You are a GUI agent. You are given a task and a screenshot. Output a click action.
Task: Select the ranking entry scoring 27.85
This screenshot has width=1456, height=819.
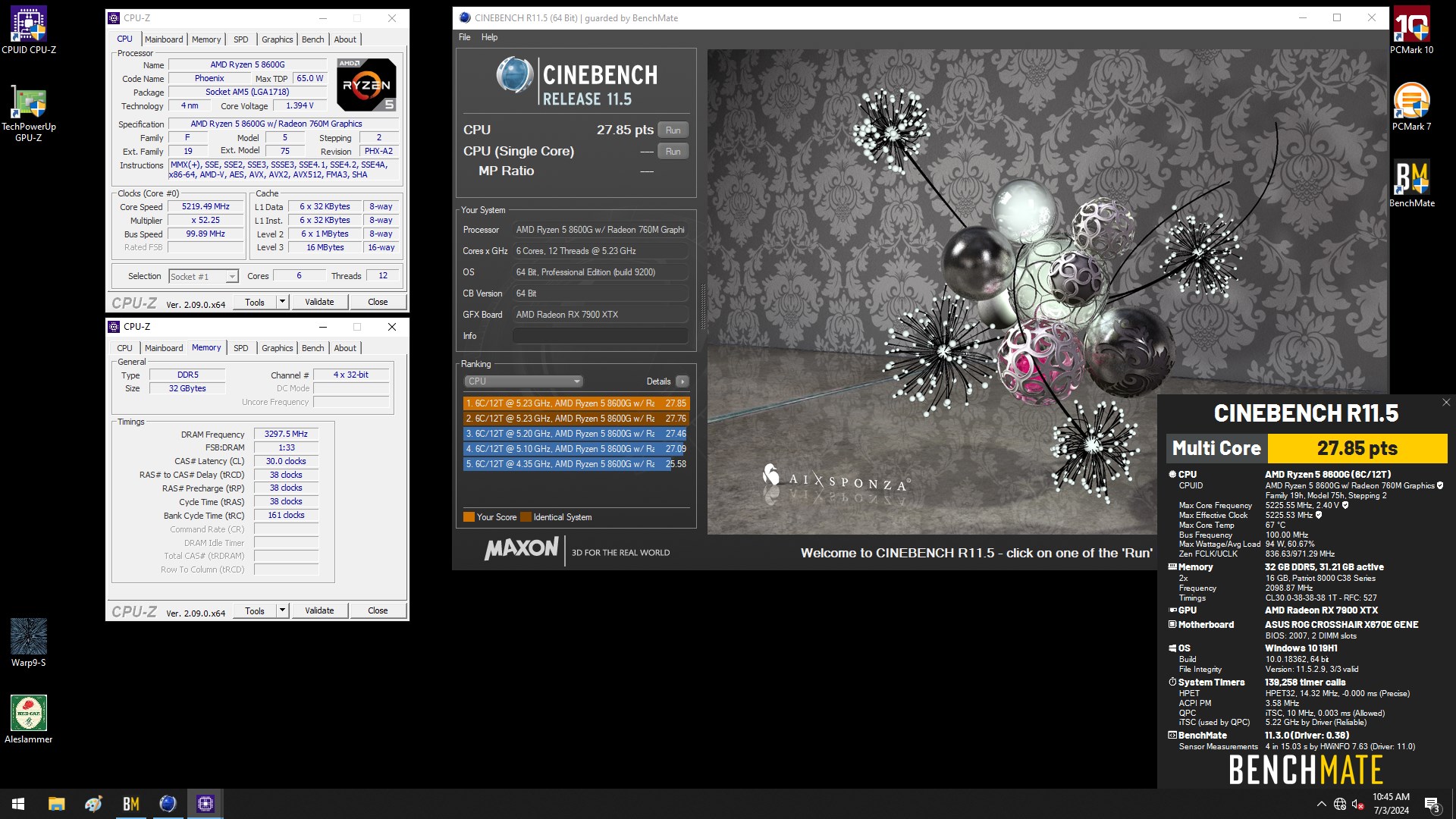point(576,403)
